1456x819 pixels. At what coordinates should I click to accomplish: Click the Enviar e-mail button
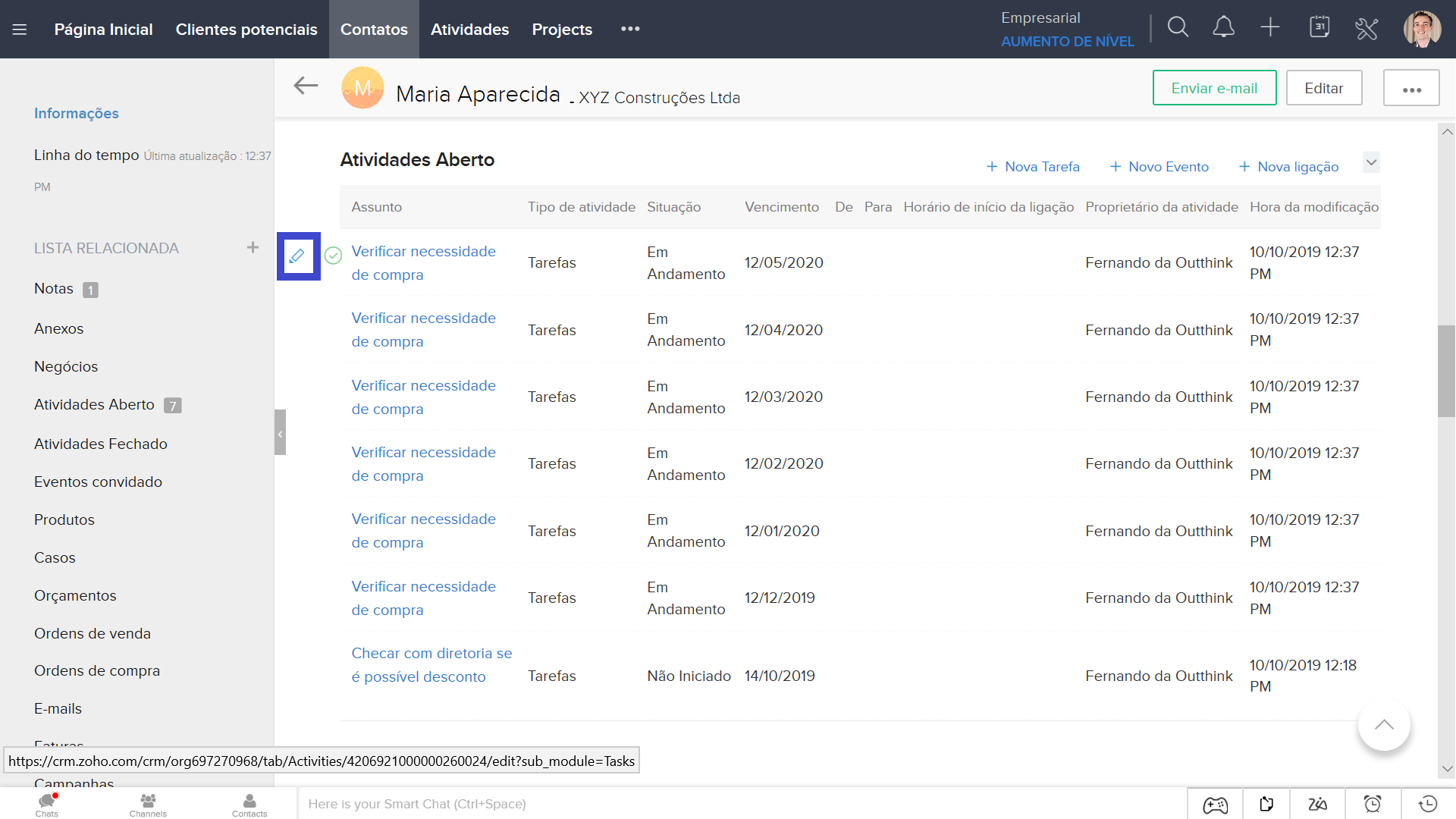click(x=1214, y=88)
